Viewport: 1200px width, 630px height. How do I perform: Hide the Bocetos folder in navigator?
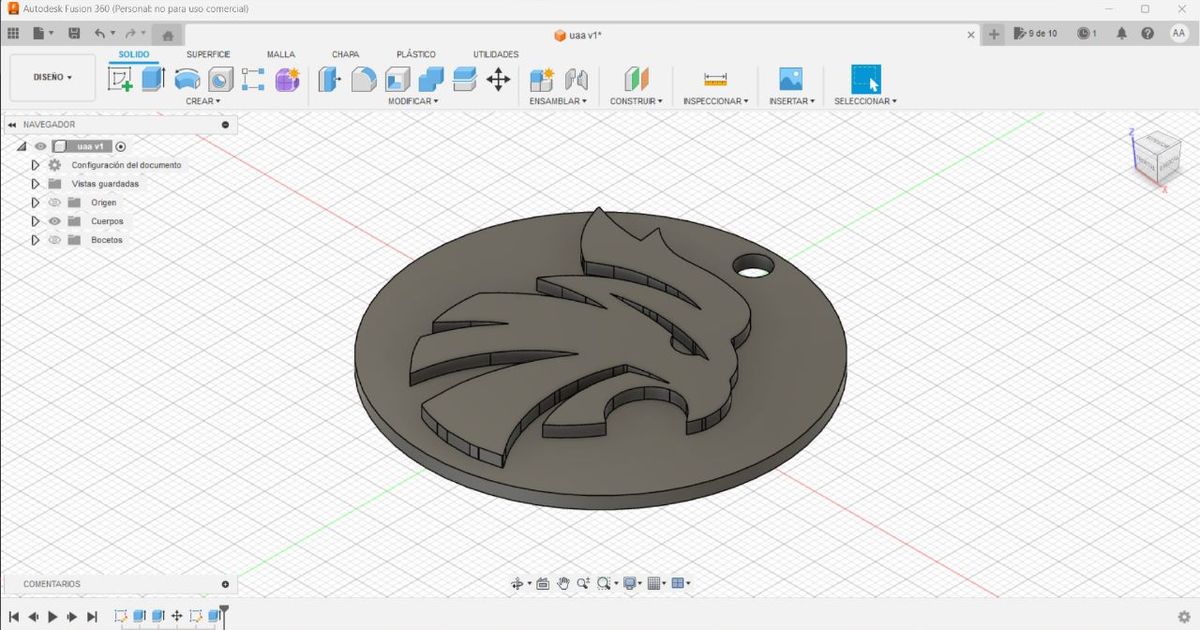point(54,240)
